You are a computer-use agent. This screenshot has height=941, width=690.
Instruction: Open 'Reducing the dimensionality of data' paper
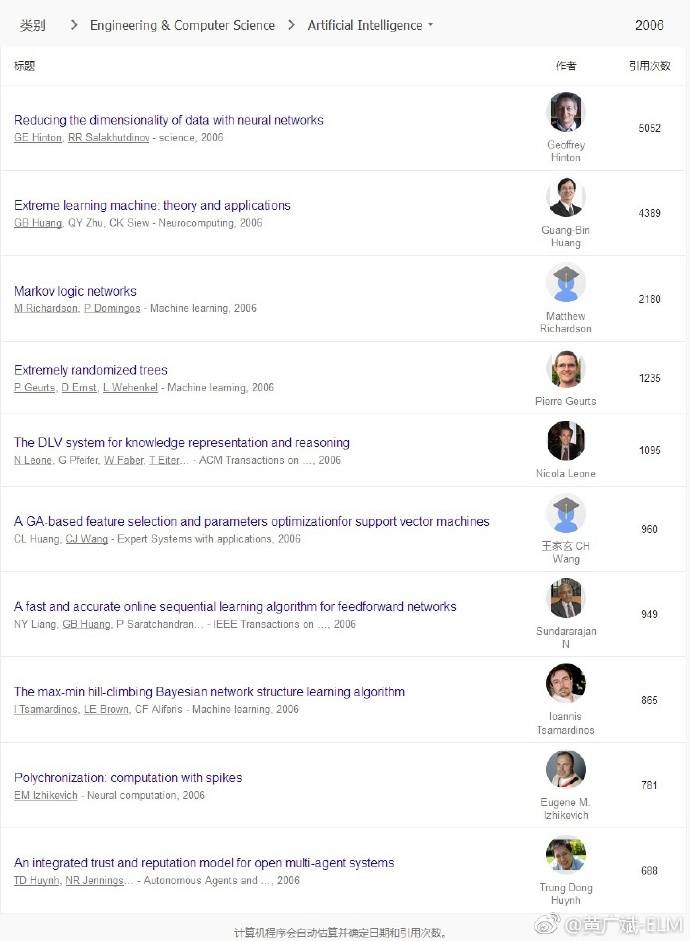pos(169,120)
